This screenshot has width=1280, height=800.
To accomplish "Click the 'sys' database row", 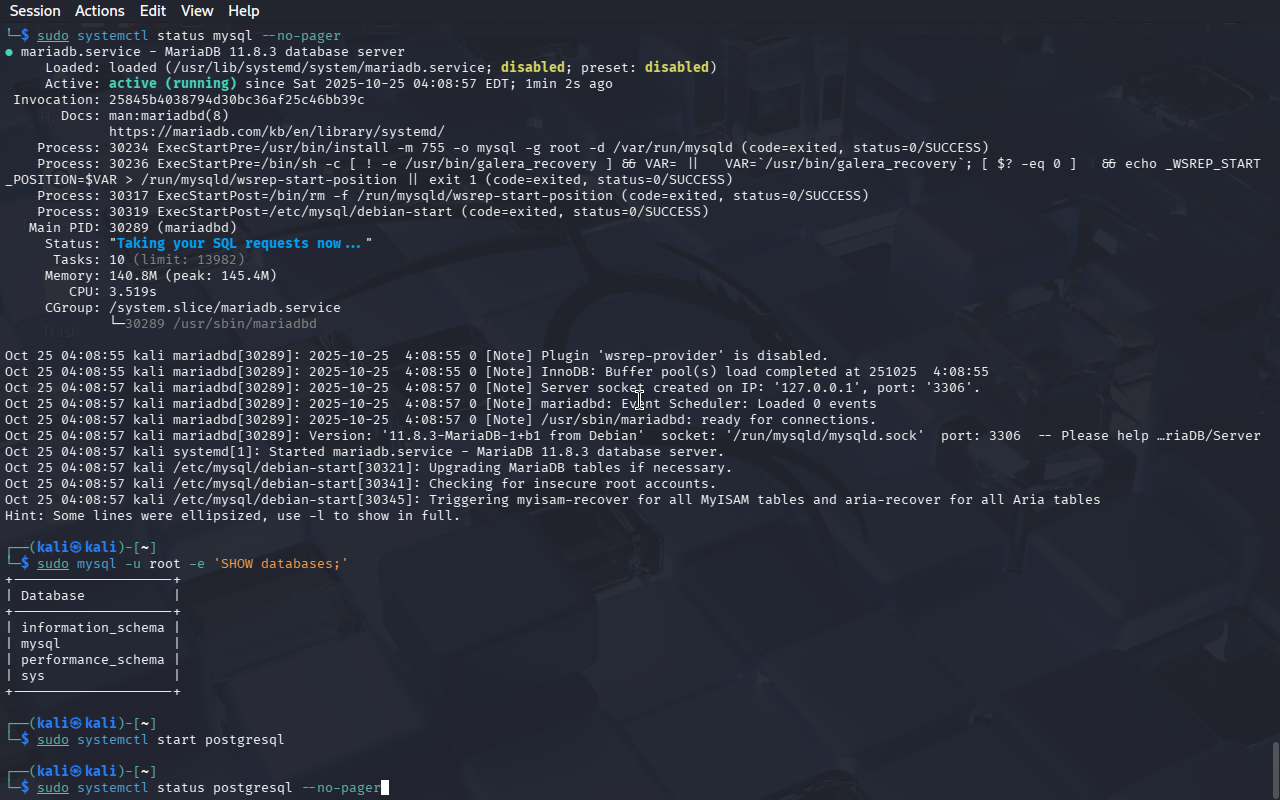I will pos(32,676).
